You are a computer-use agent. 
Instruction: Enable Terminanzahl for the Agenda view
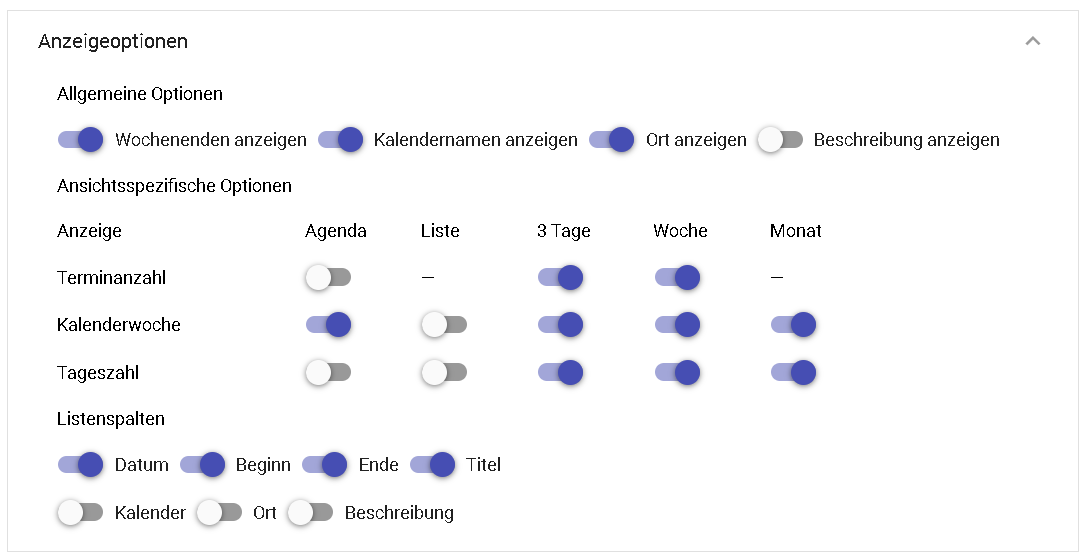328,278
